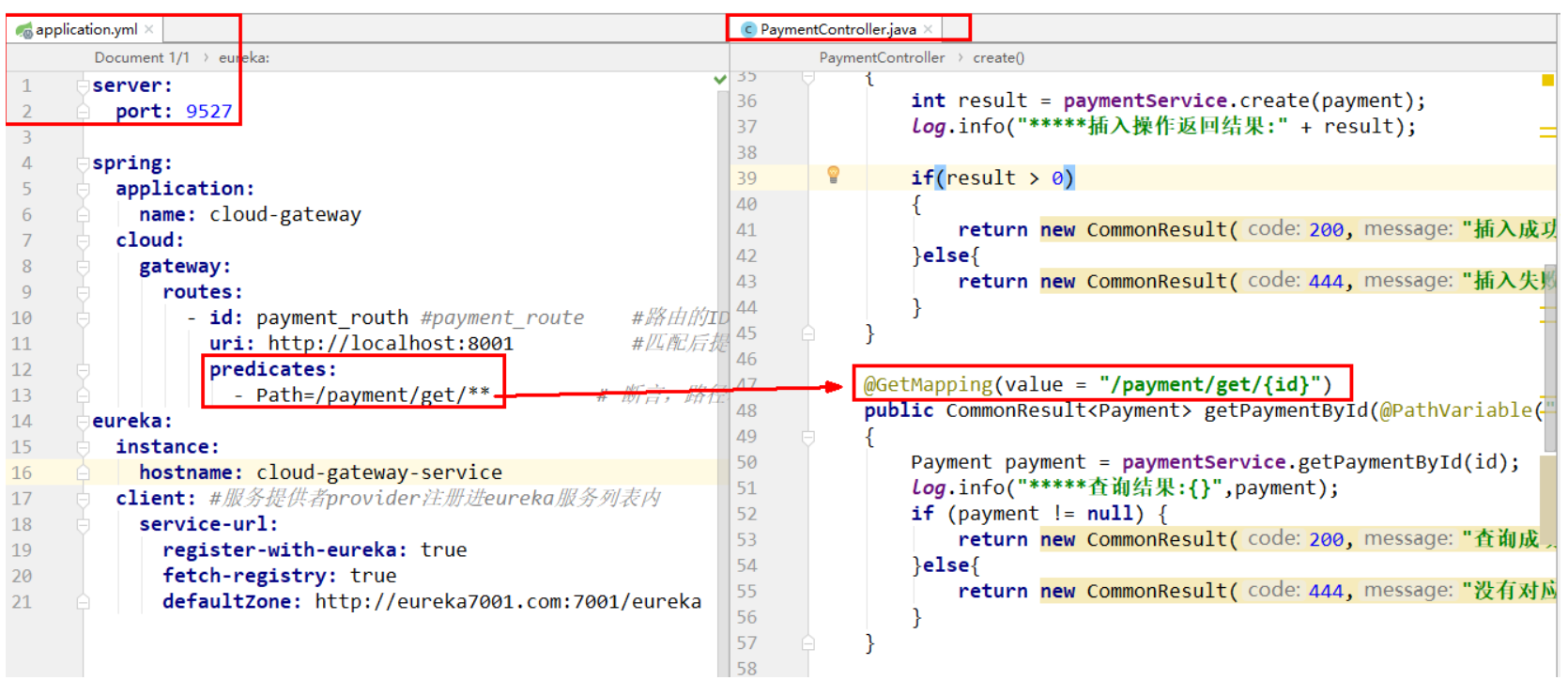Collapse the 'eureka:' block fold marker
1568x696 pixels.
(83, 422)
